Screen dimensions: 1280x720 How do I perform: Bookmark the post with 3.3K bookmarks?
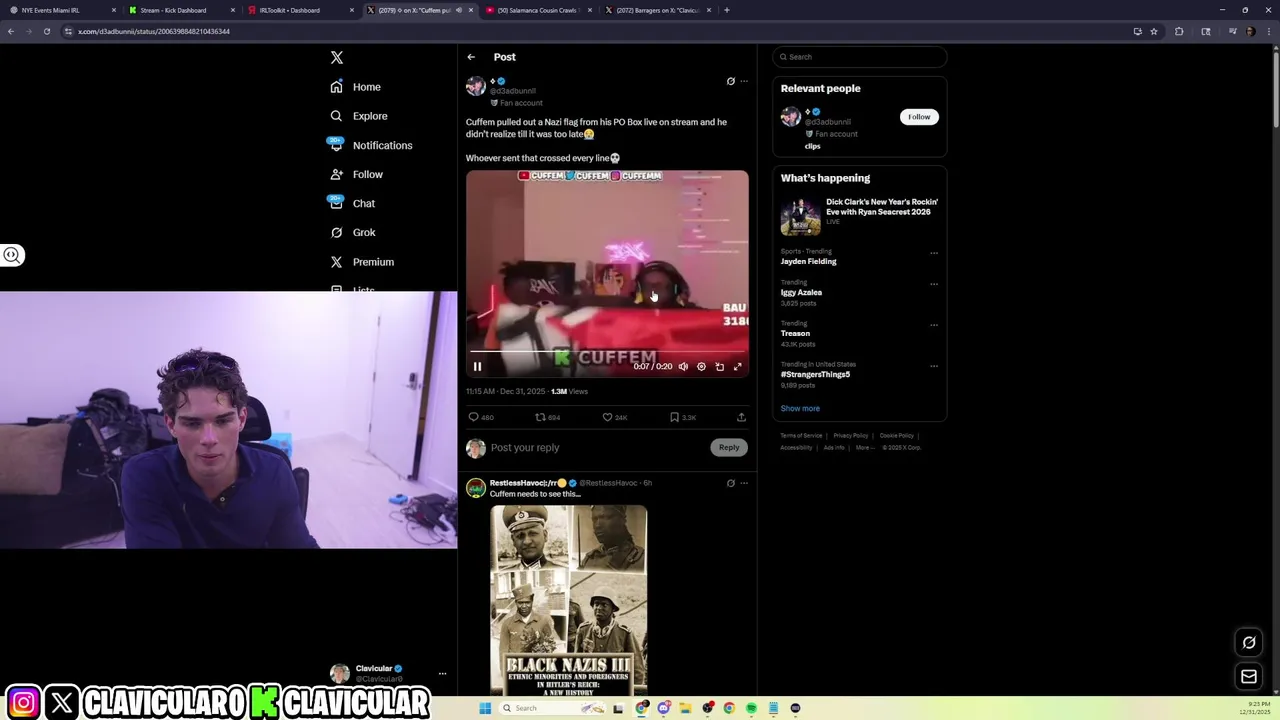click(x=683, y=417)
